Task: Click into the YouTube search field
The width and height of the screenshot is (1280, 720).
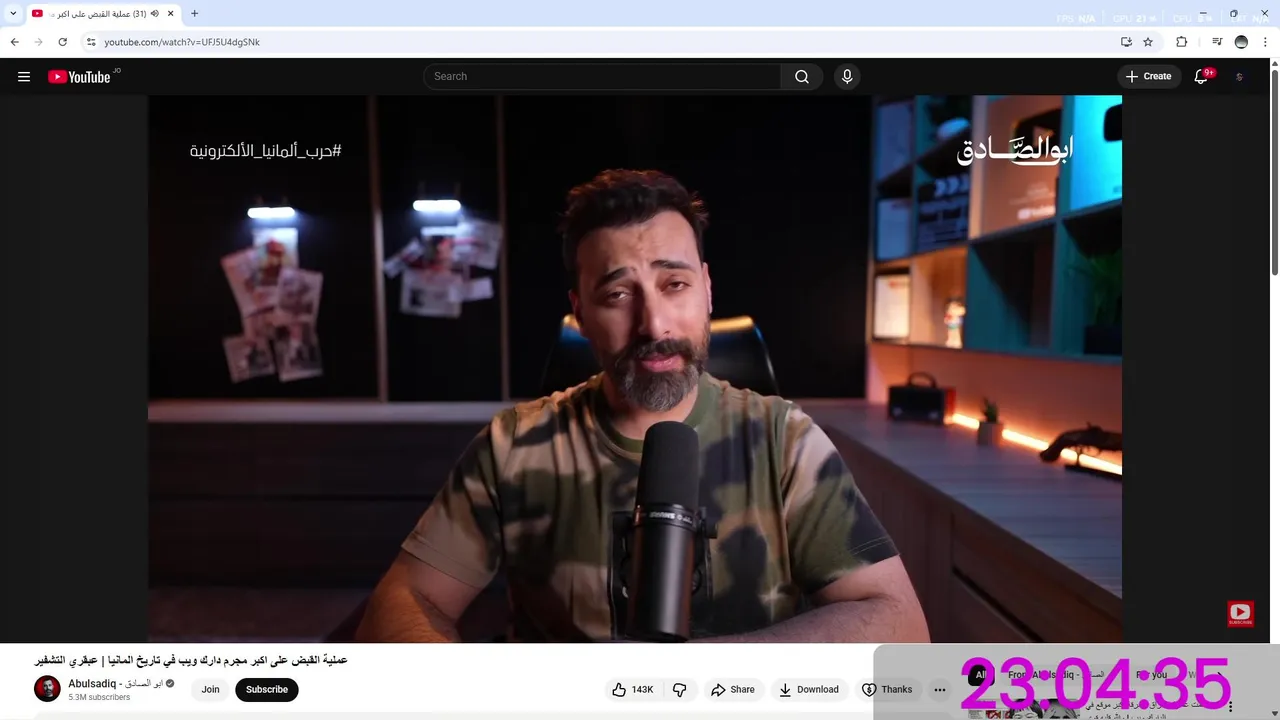Action: click(602, 77)
